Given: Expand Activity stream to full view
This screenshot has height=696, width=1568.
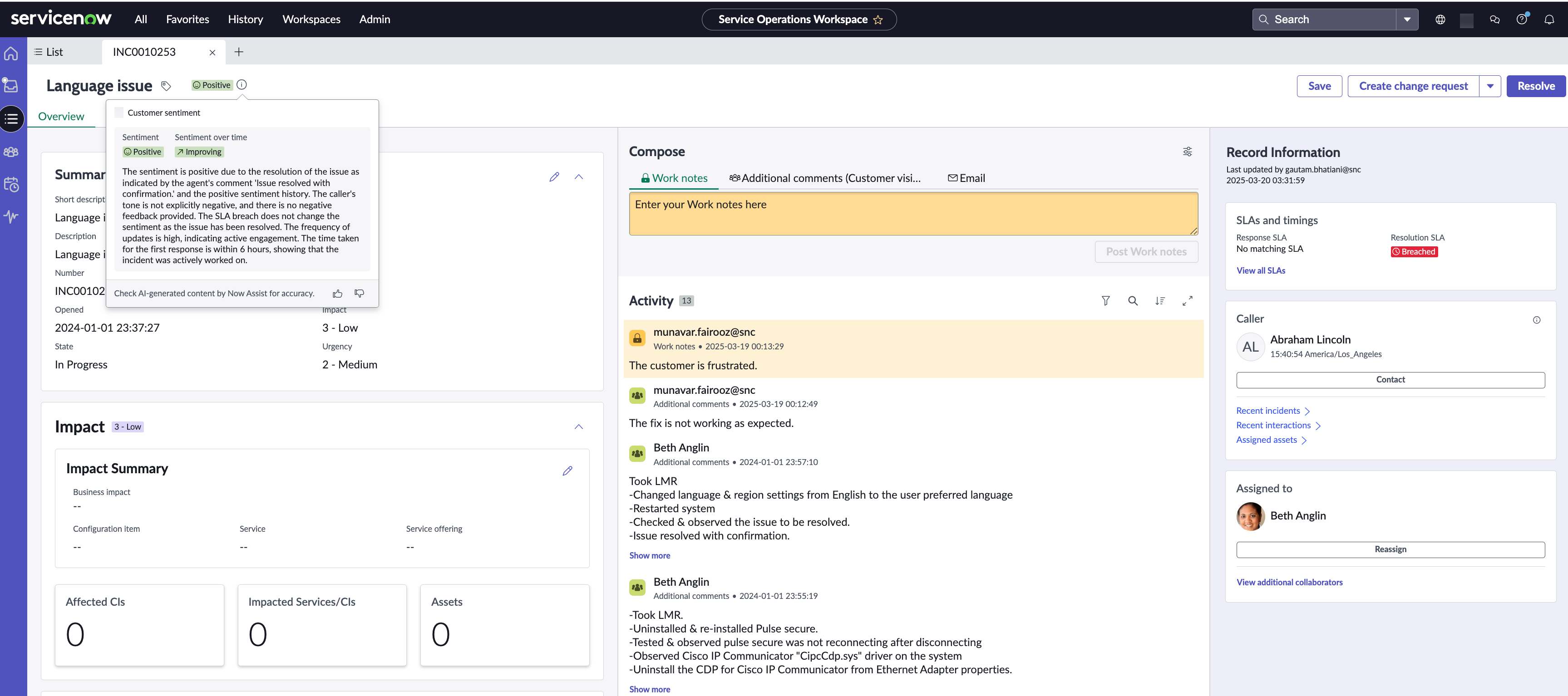Looking at the screenshot, I should point(1187,300).
